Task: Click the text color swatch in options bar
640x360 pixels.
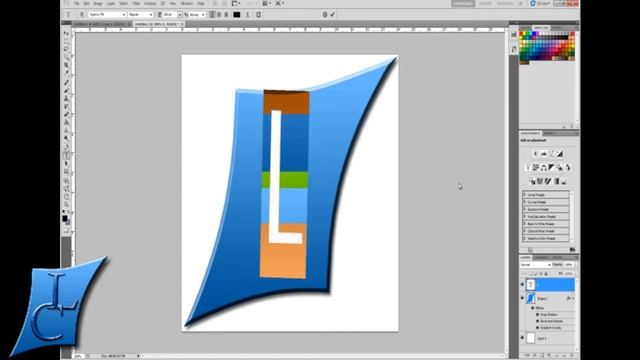Action: tap(237, 15)
